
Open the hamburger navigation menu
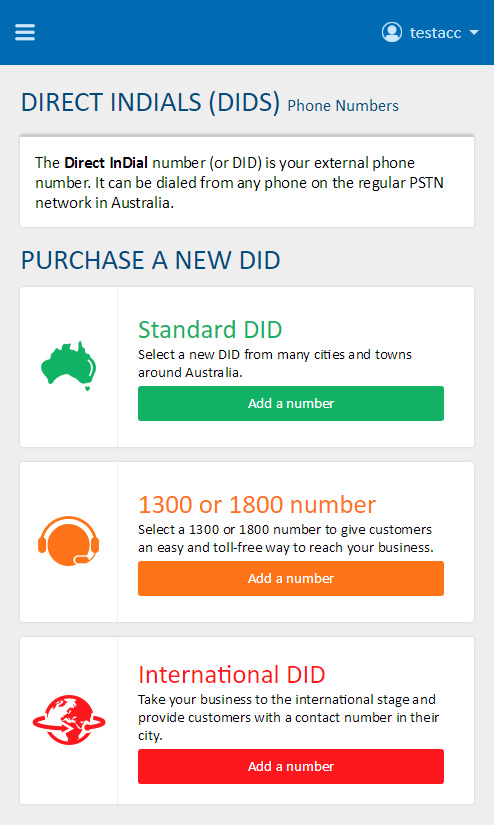pyautogui.click(x=25, y=33)
